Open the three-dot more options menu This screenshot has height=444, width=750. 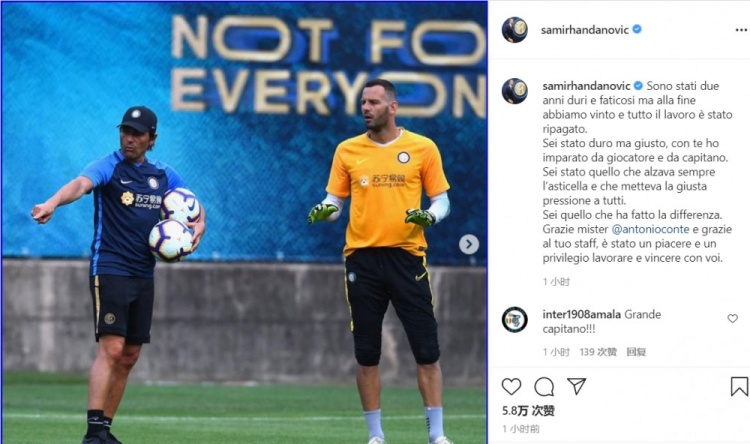[x=741, y=30]
